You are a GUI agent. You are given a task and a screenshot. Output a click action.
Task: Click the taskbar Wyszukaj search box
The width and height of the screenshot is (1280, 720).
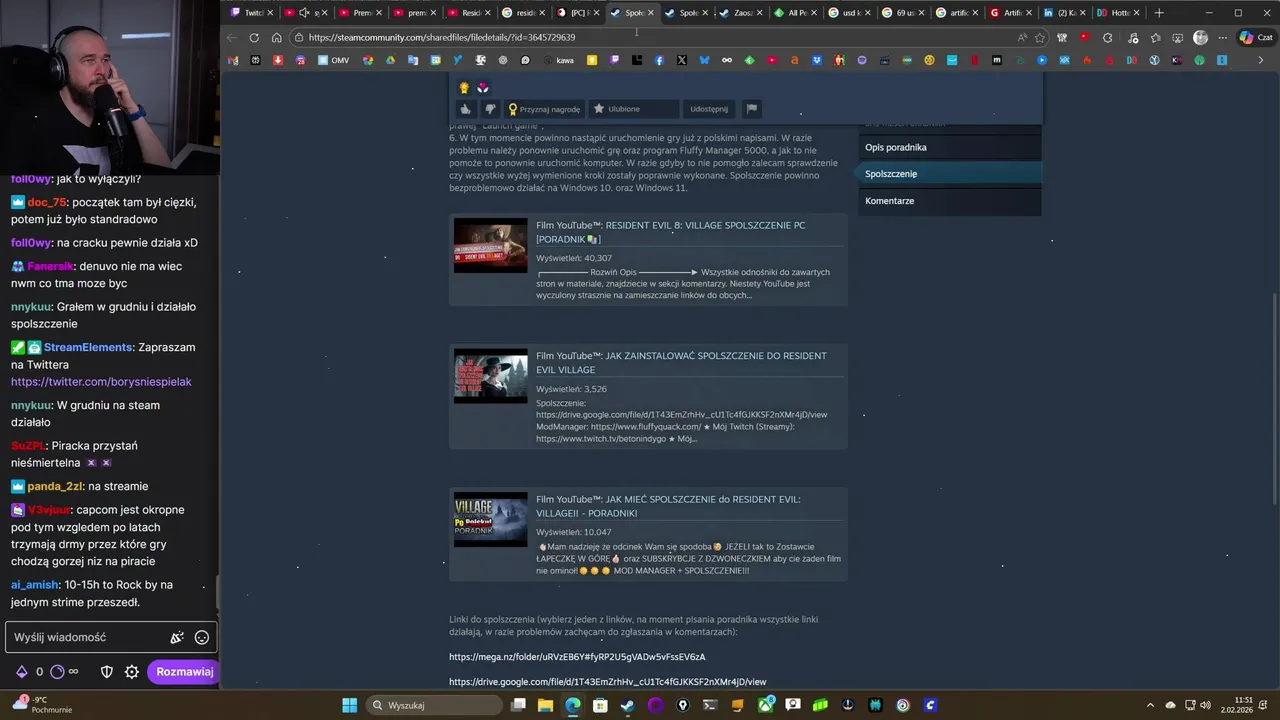pyautogui.click(x=434, y=705)
